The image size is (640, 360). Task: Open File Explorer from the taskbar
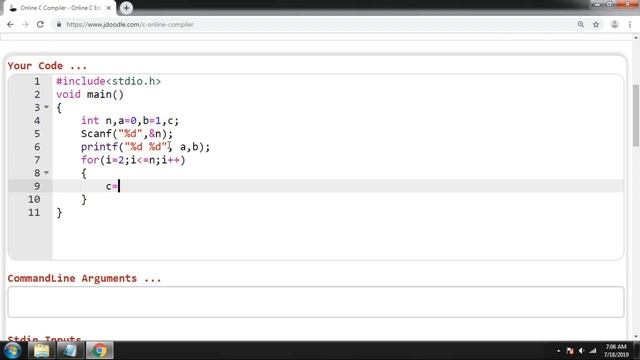[x=42, y=351]
